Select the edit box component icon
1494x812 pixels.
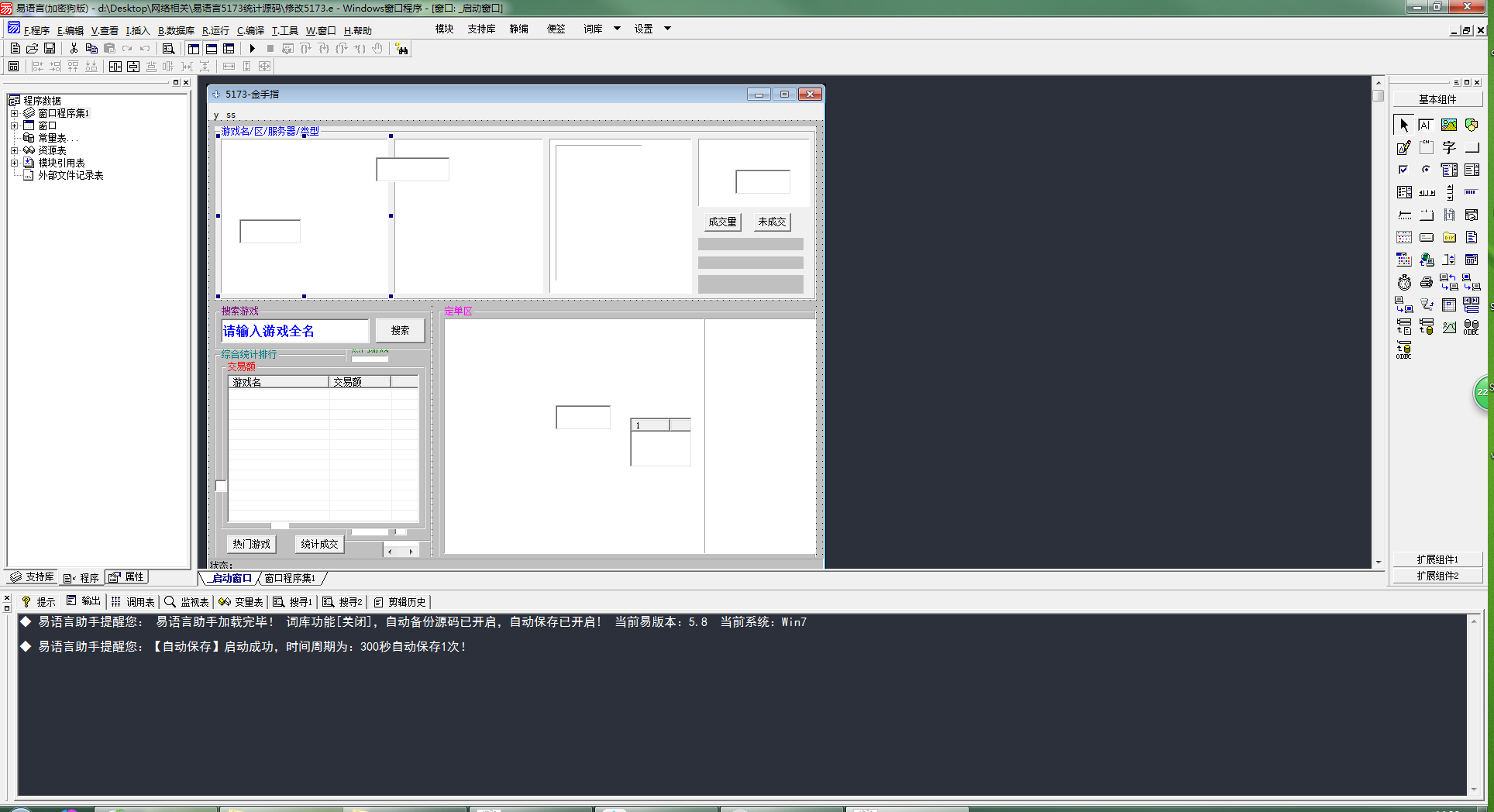(x=1427, y=125)
